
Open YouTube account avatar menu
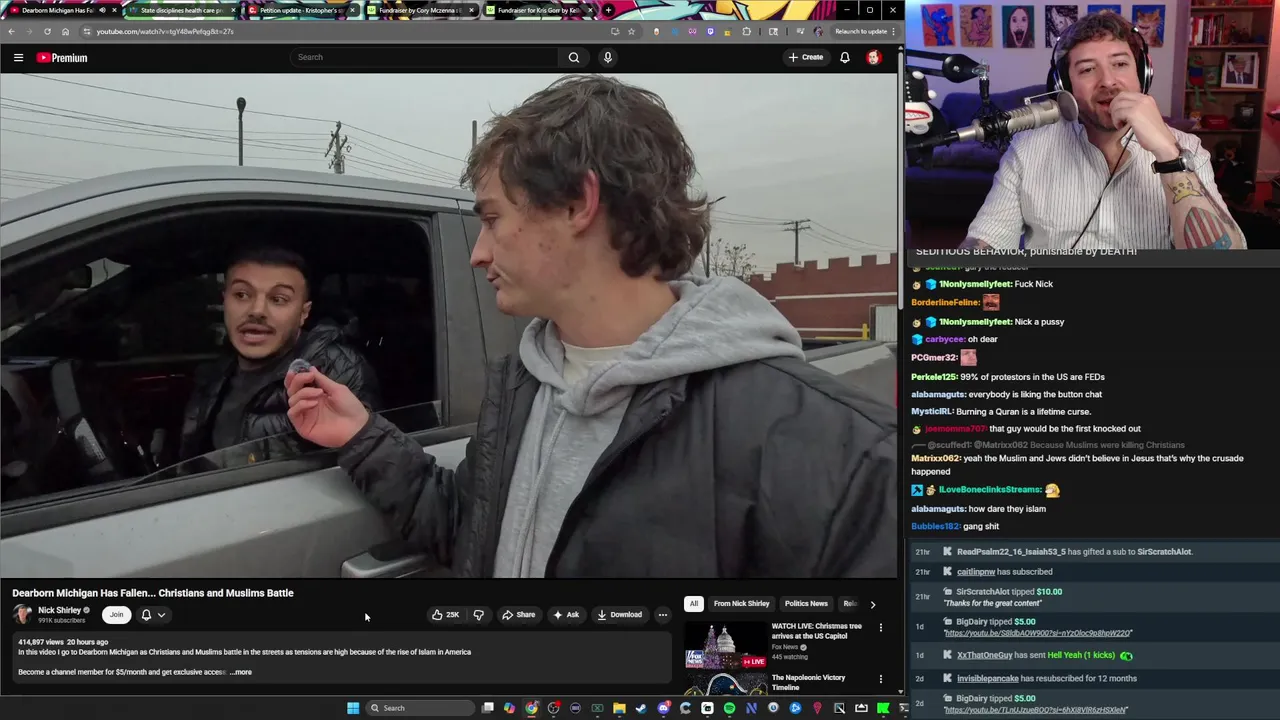pyautogui.click(x=874, y=57)
